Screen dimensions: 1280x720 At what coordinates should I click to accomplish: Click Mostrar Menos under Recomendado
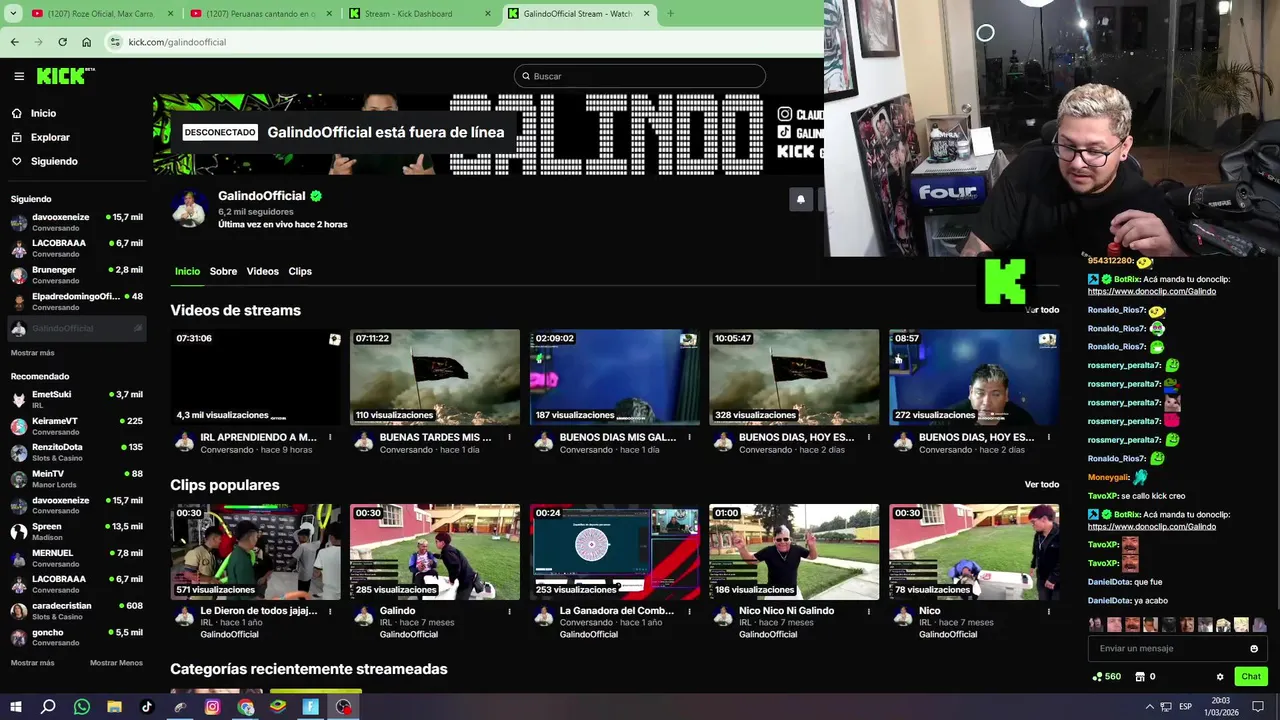click(x=116, y=663)
